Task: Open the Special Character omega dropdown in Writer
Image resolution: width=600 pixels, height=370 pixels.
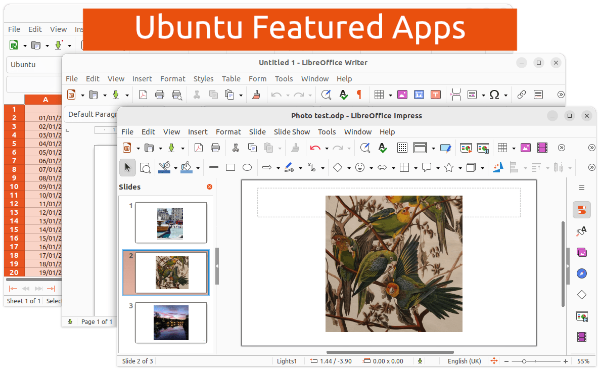Action: coord(505,95)
